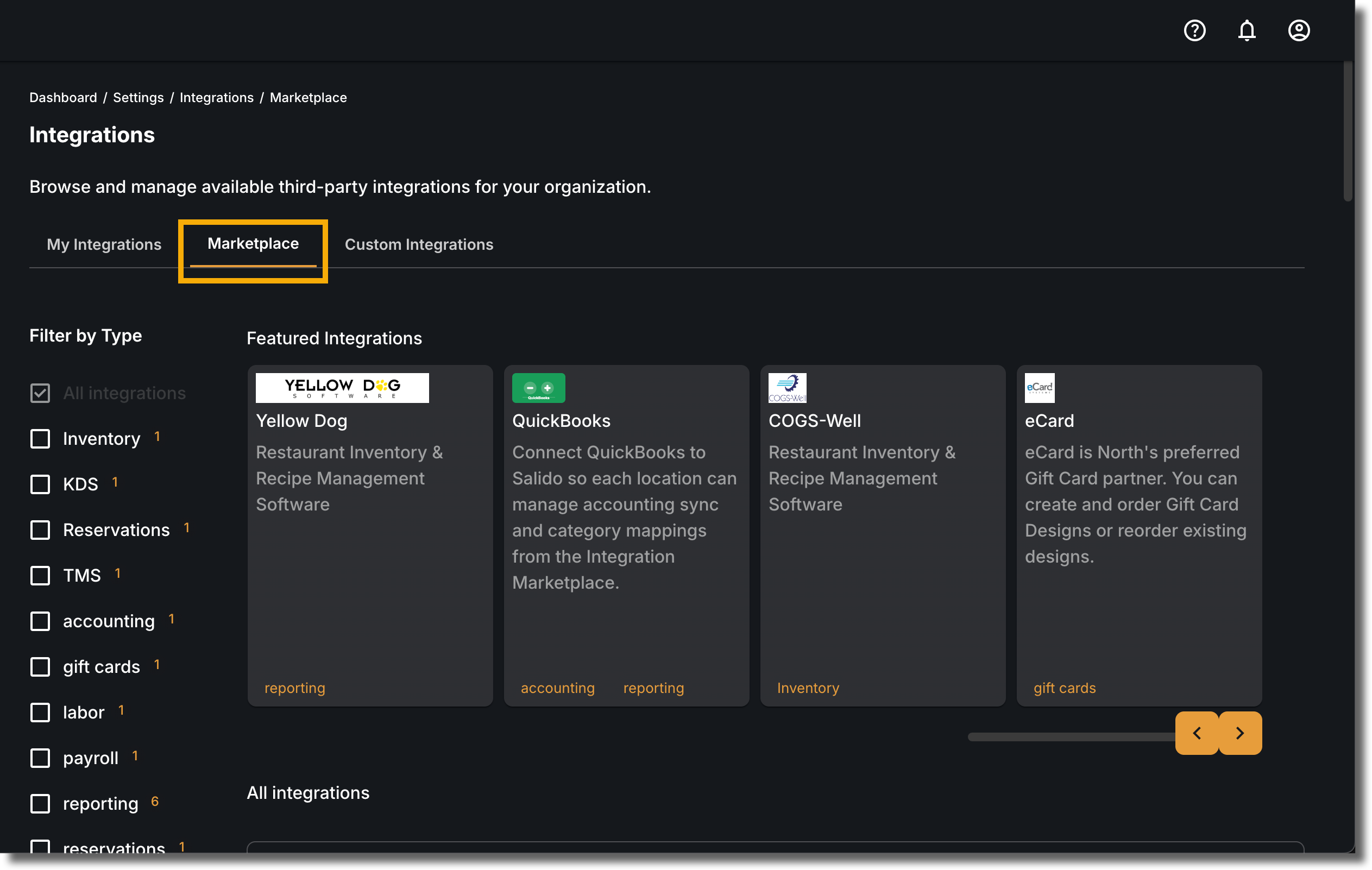Click the Marketplace breadcrumb
The image size is (1372, 870).
[x=309, y=97]
